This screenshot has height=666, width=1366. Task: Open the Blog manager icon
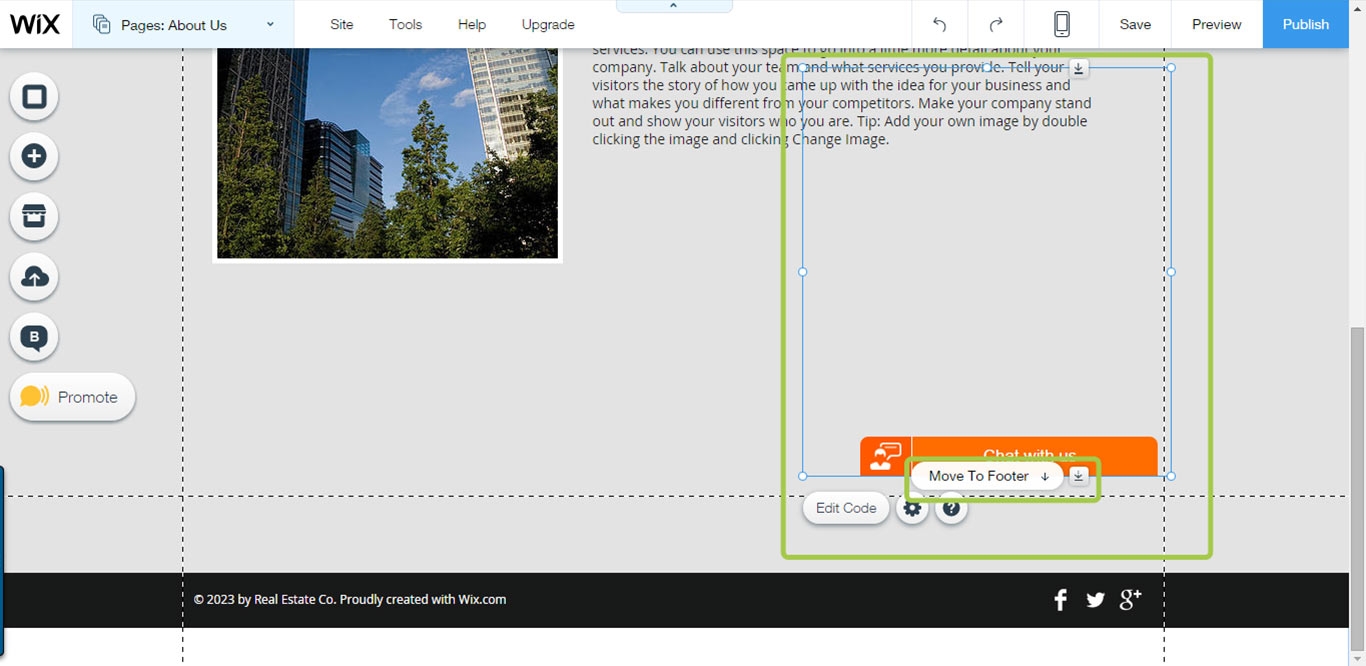[34, 337]
